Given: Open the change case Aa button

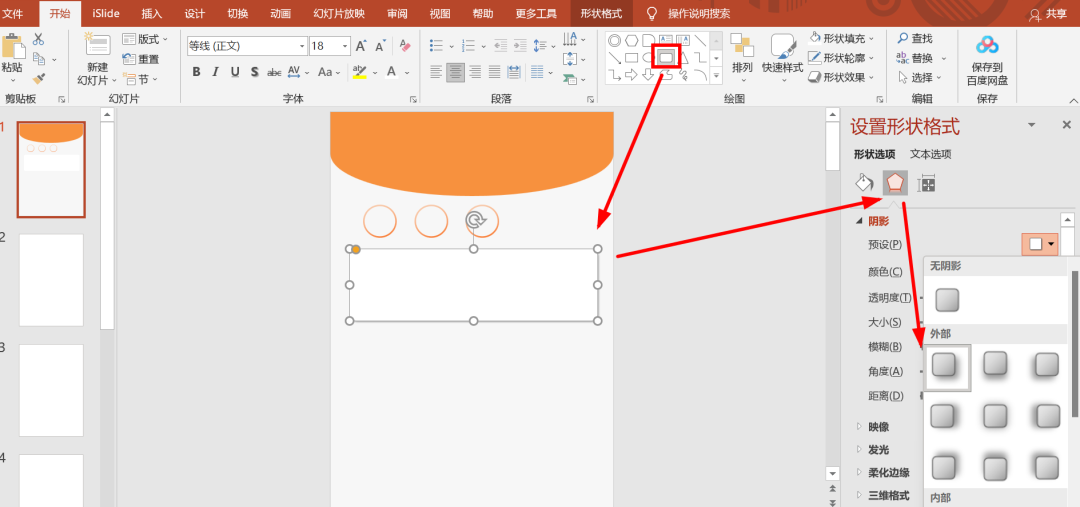Looking at the screenshot, I should (x=324, y=72).
